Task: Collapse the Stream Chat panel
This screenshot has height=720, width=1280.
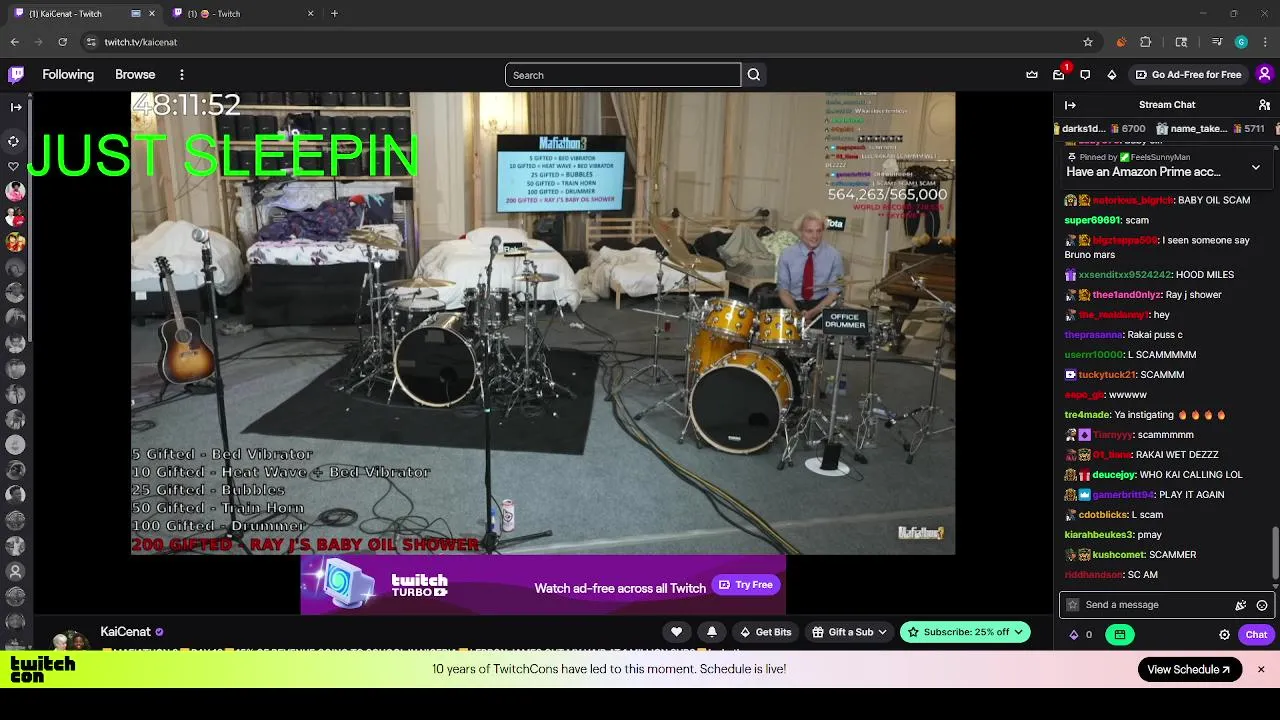Action: 1070,105
